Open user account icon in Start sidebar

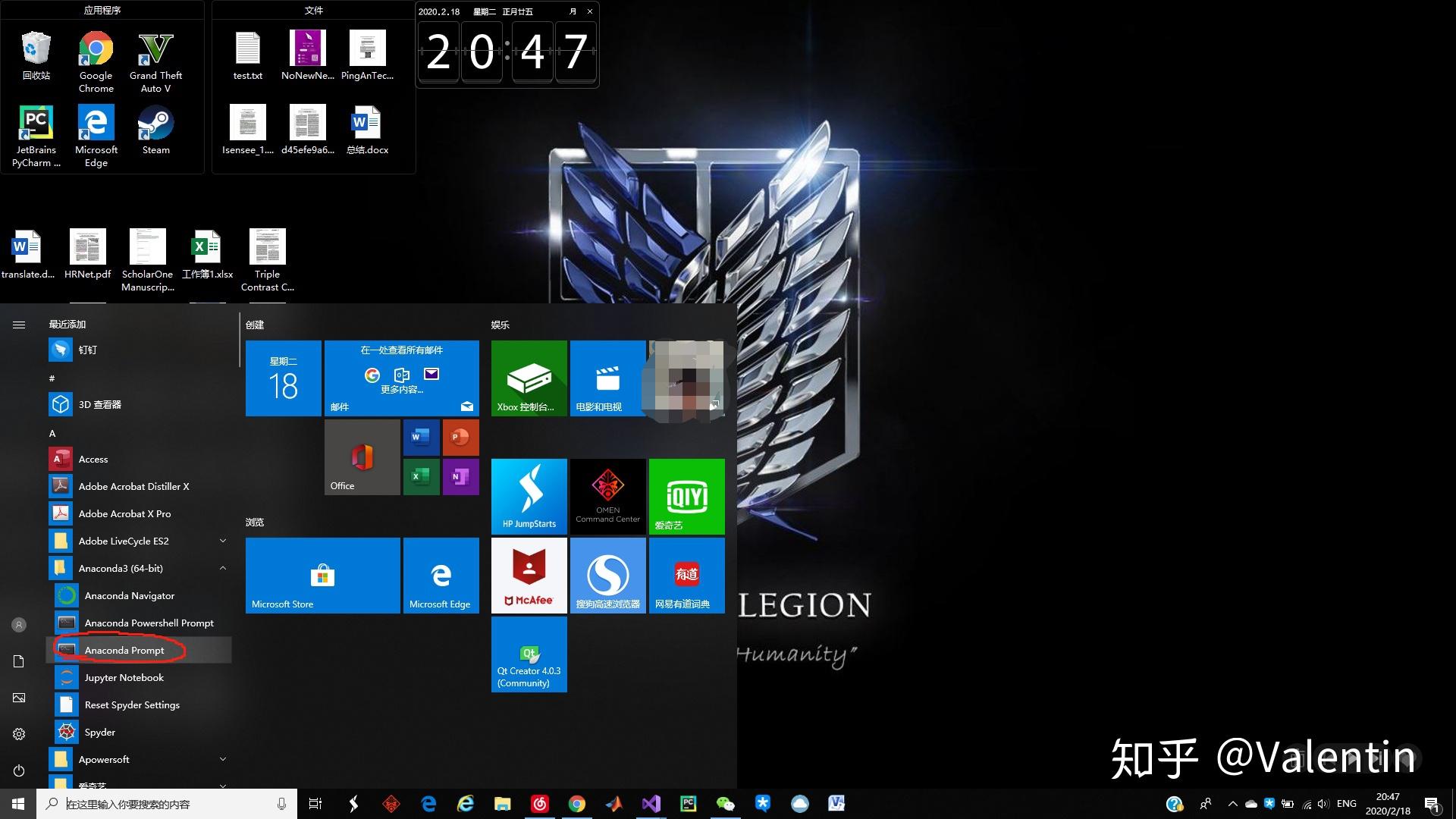[19, 625]
